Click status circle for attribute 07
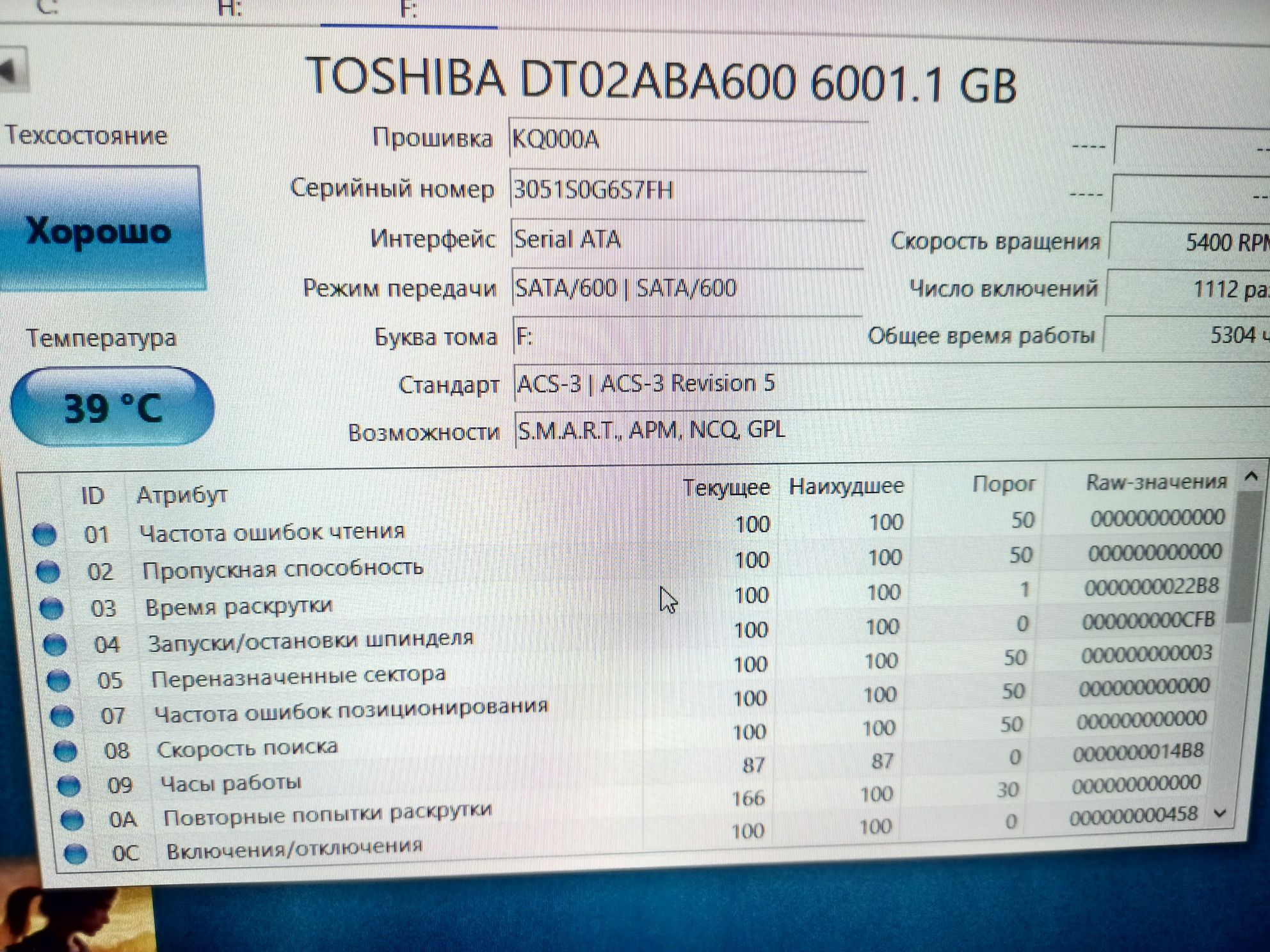The height and width of the screenshot is (952, 1270). coord(61,716)
